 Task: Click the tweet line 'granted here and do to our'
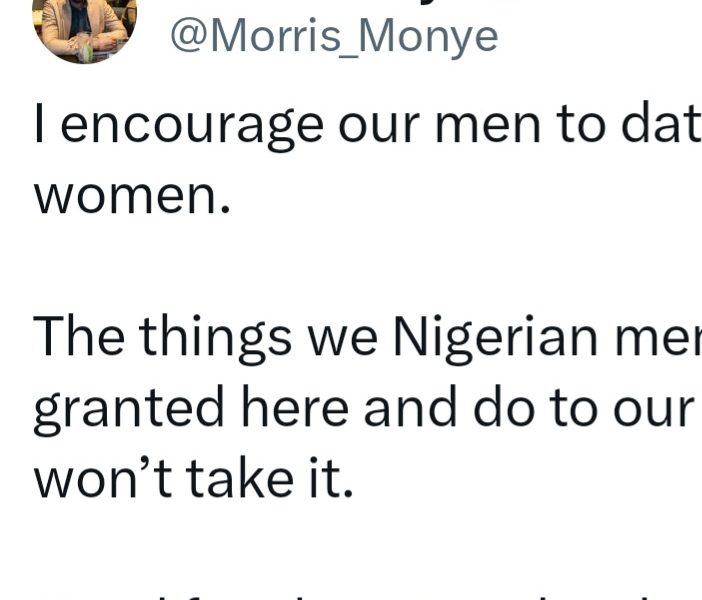364,410
